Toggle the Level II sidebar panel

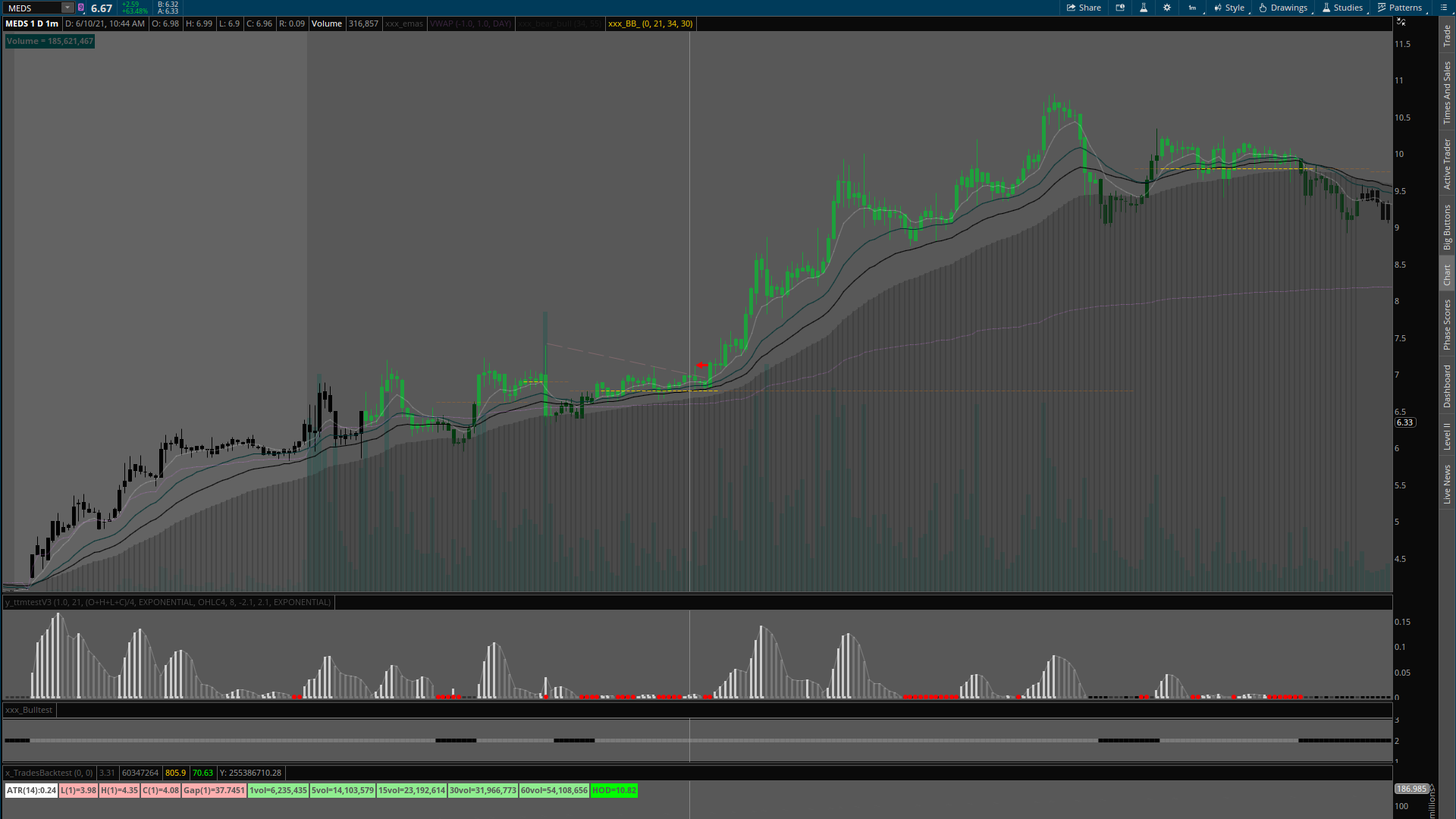pyautogui.click(x=1447, y=436)
